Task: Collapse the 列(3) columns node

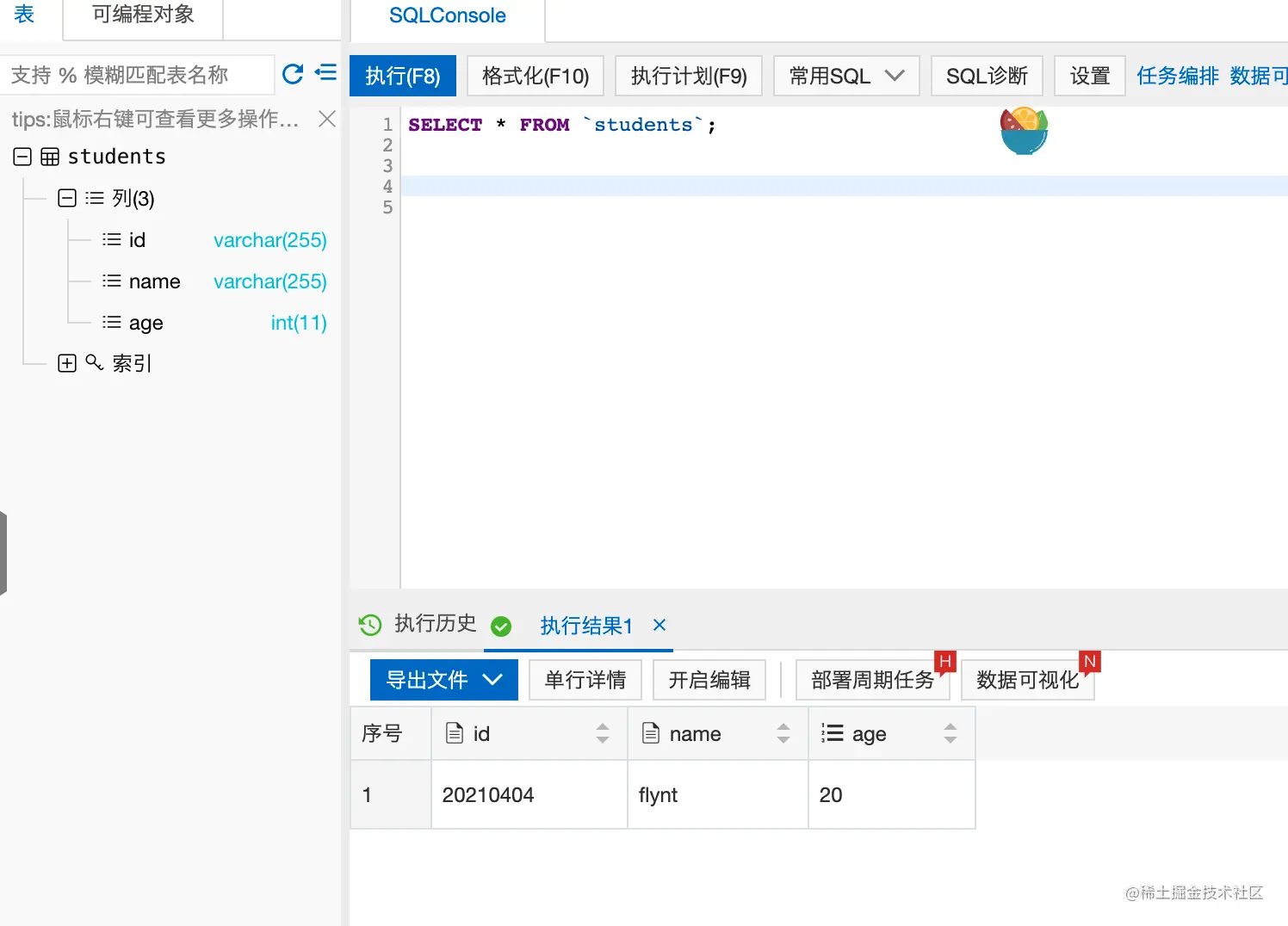Action: (67, 198)
